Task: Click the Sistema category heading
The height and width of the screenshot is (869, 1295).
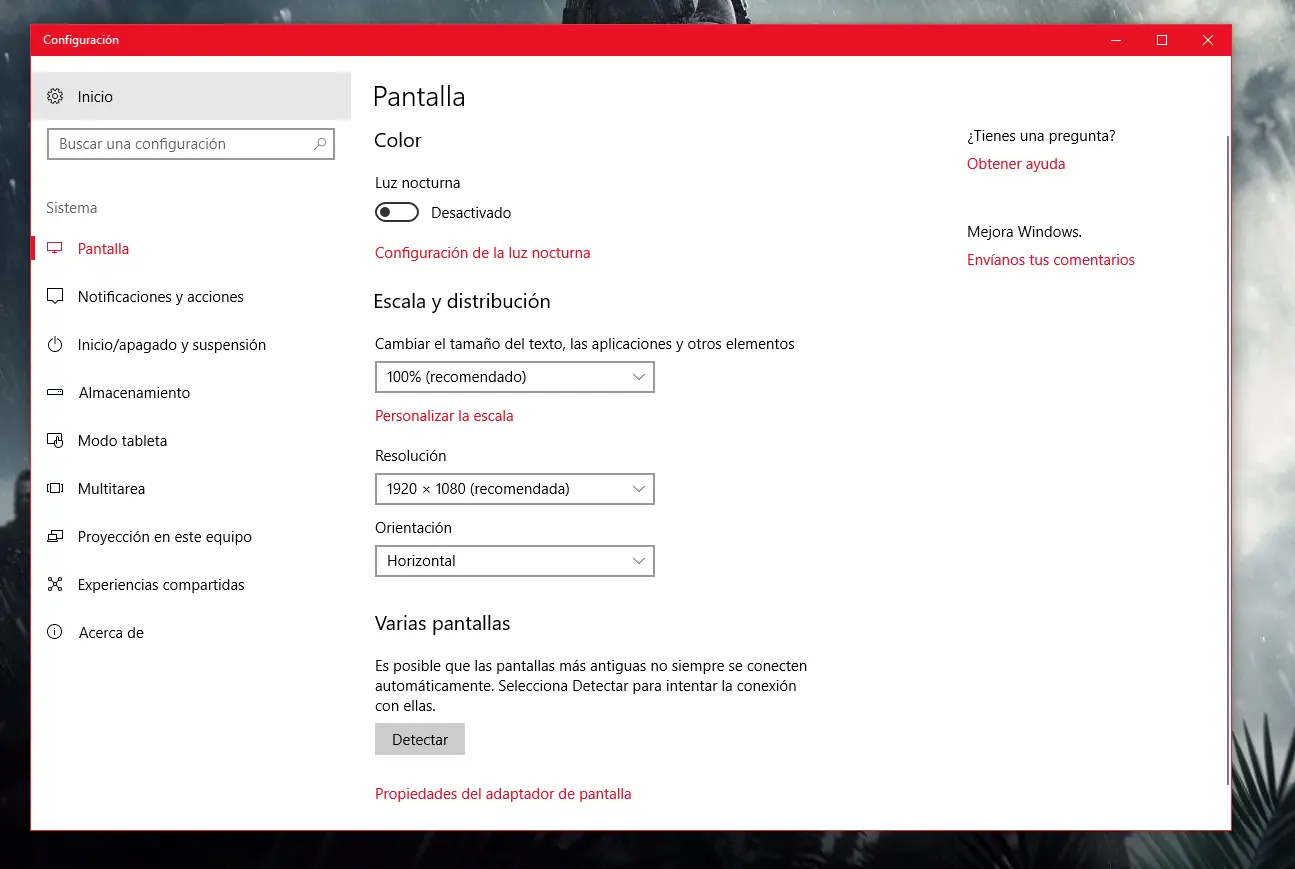Action: [x=72, y=208]
